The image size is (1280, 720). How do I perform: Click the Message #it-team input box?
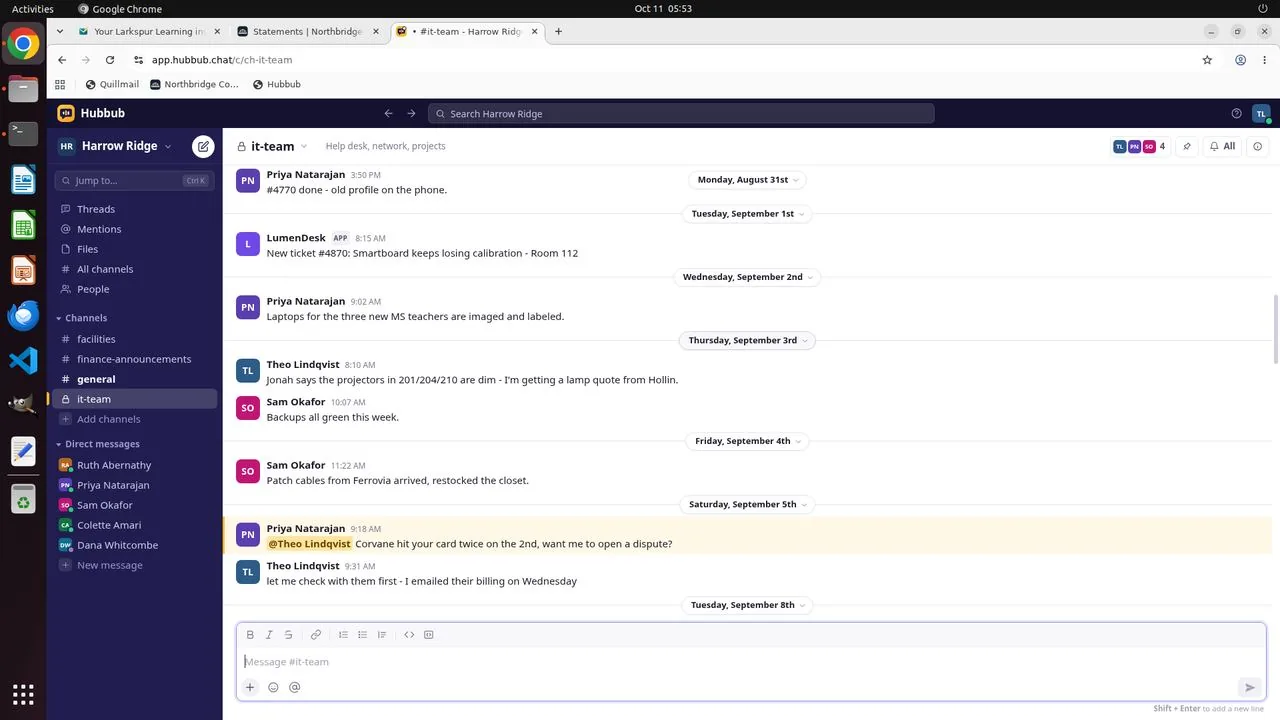tap(751, 662)
